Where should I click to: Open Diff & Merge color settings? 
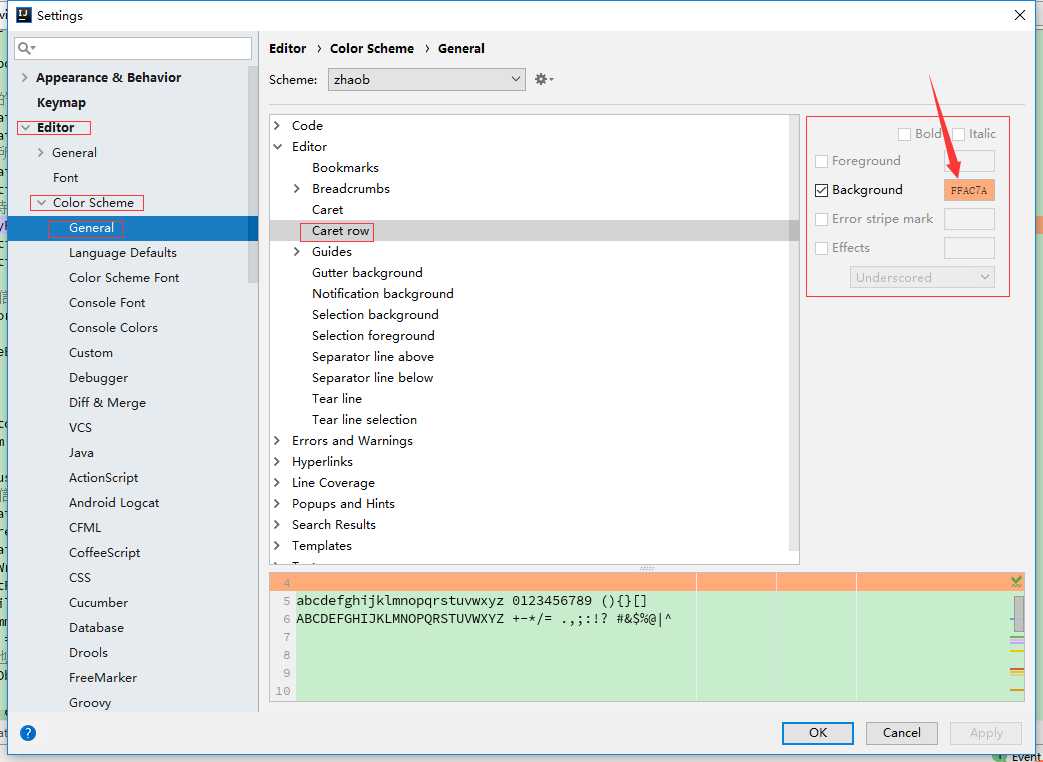click(x=107, y=402)
